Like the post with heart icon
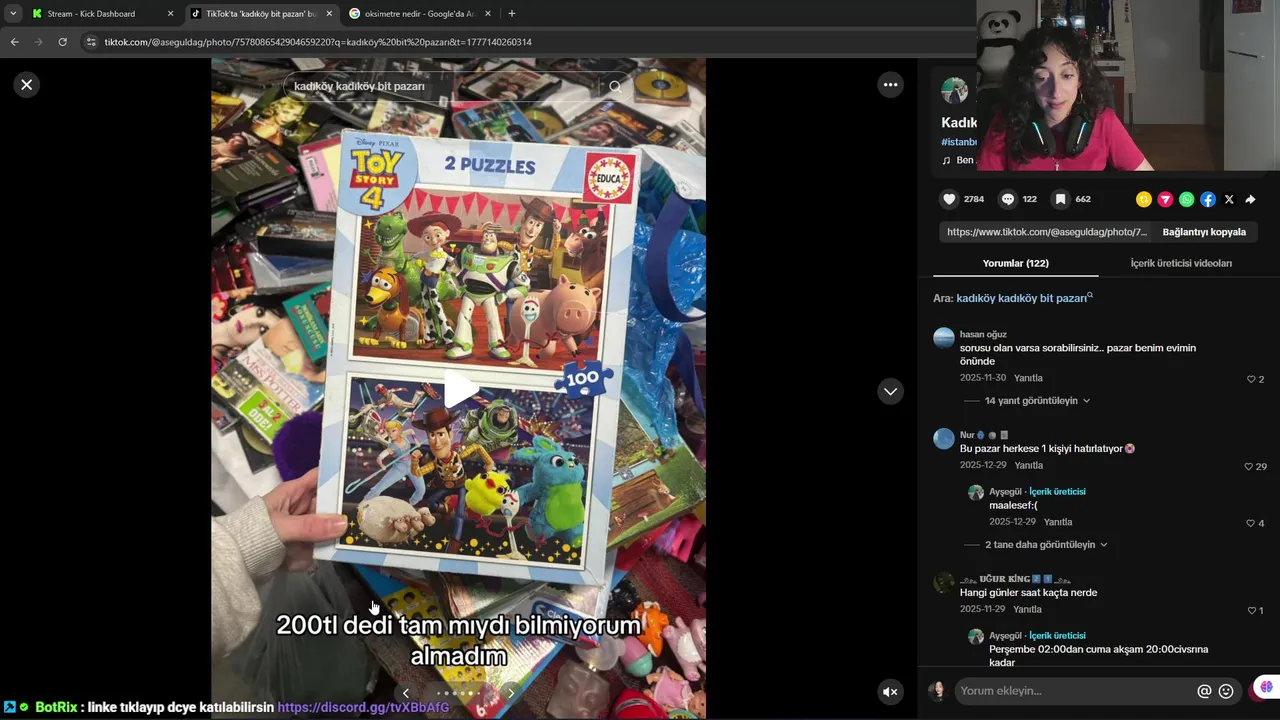The width and height of the screenshot is (1280, 720). tap(950, 199)
